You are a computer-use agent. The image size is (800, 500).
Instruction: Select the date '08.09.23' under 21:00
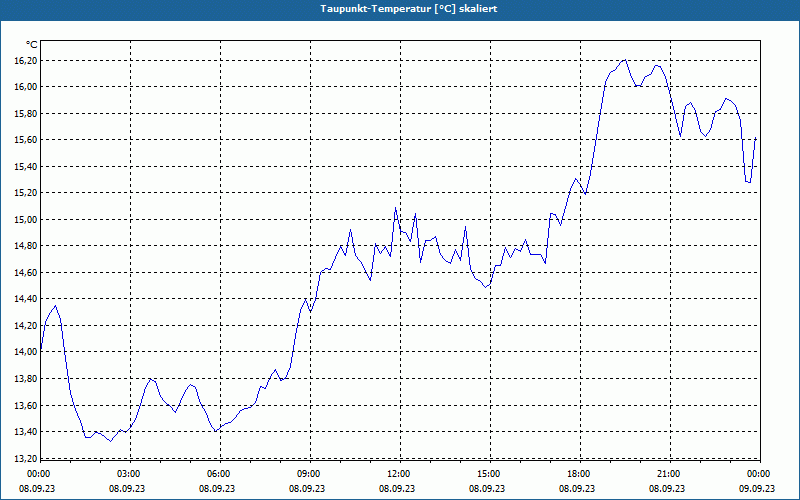tap(667, 488)
